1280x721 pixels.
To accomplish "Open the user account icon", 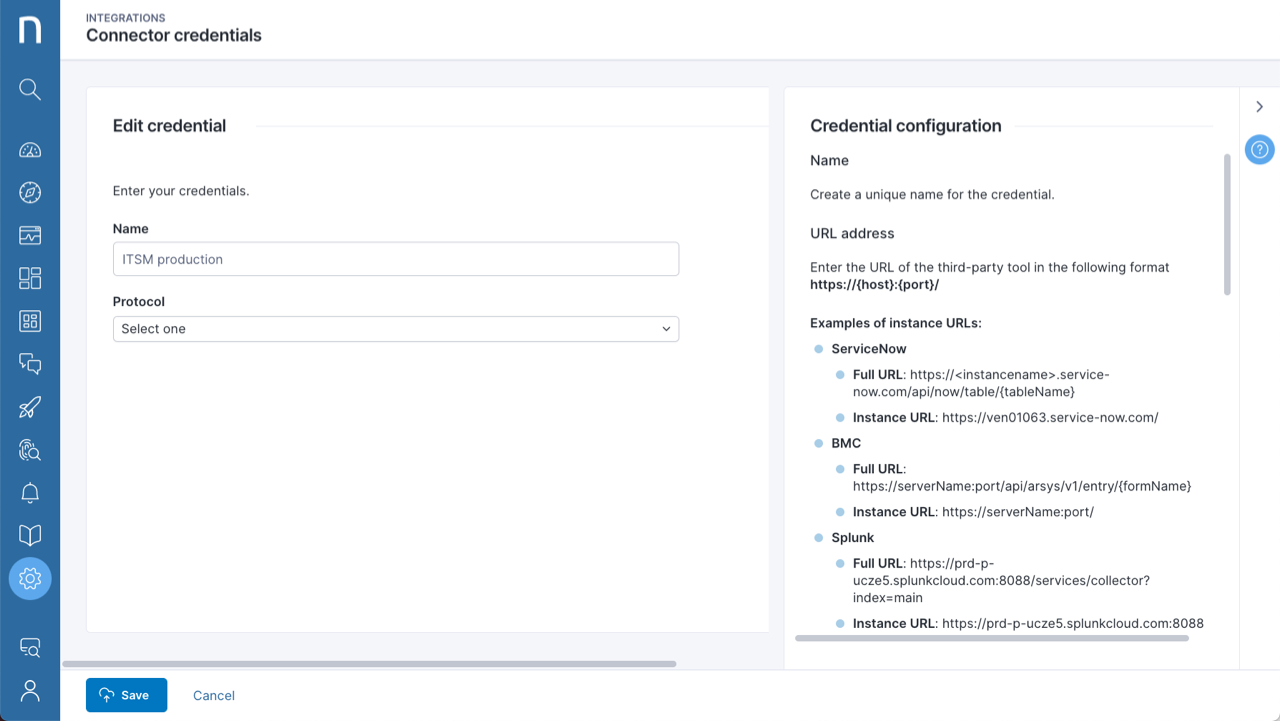I will pyautogui.click(x=30, y=691).
